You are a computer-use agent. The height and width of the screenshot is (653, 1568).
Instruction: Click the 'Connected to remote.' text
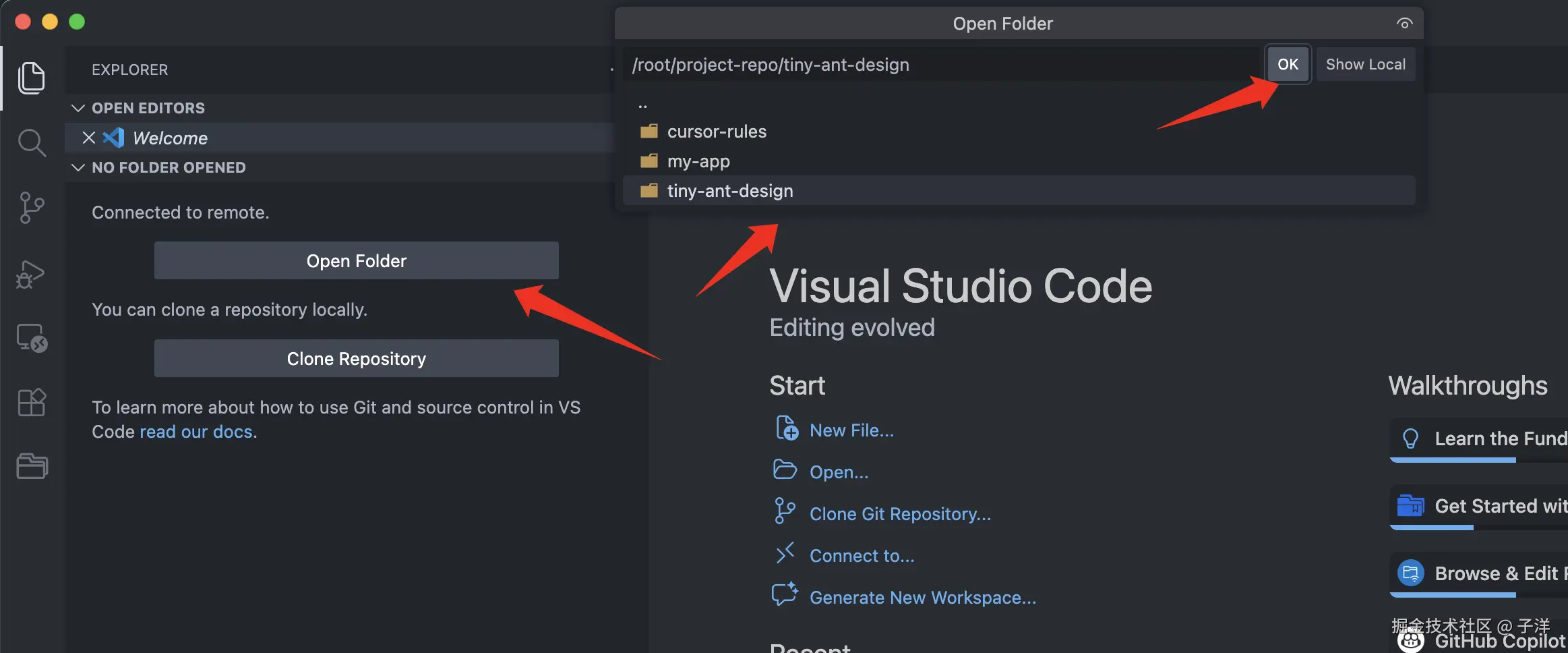click(180, 212)
